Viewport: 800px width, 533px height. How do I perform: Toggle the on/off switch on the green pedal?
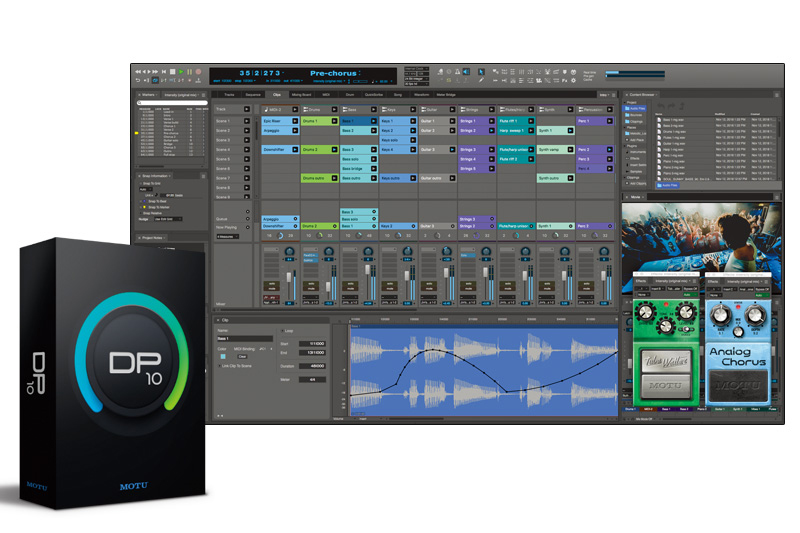685,329
